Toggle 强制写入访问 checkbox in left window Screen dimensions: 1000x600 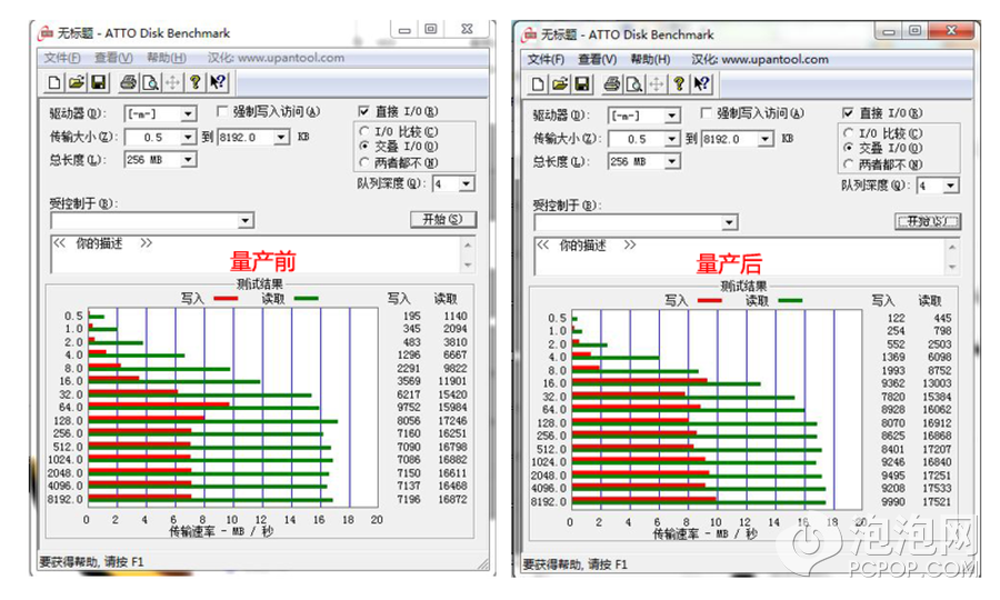(222, 112)
